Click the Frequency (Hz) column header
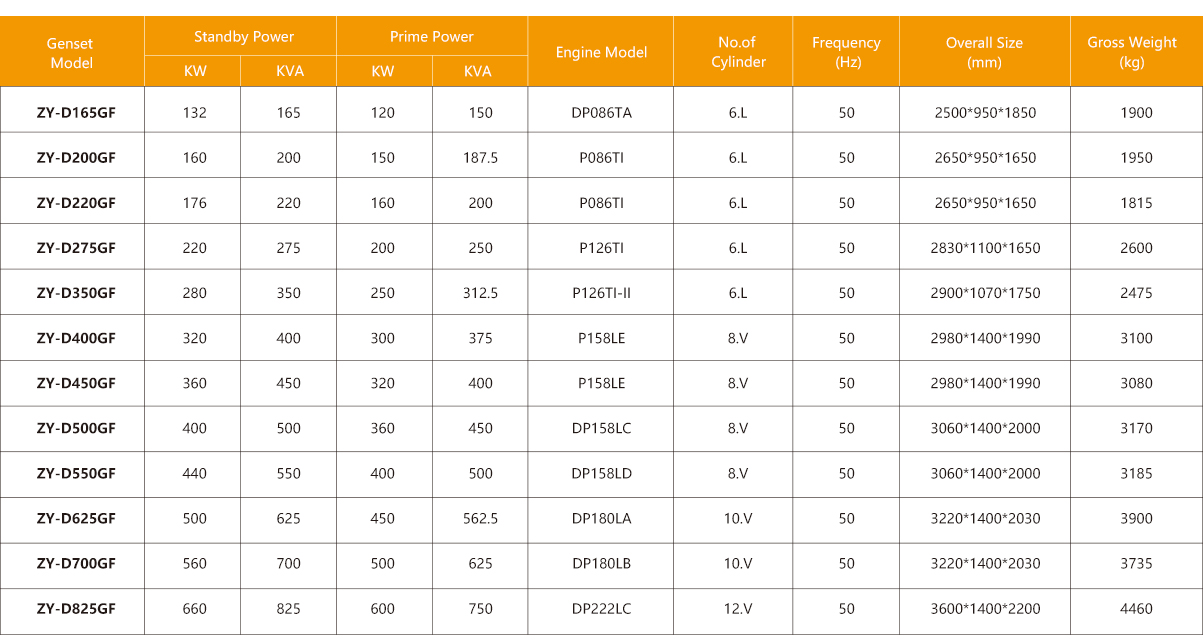 coord(846,52)
